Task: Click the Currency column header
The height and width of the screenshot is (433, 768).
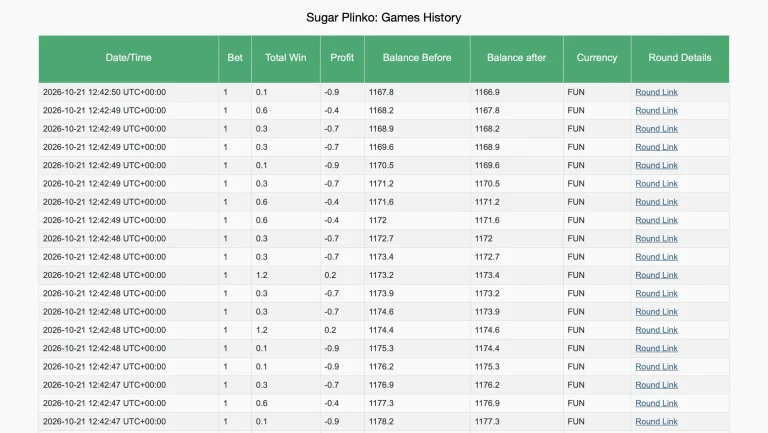Action: coord(597,58)
